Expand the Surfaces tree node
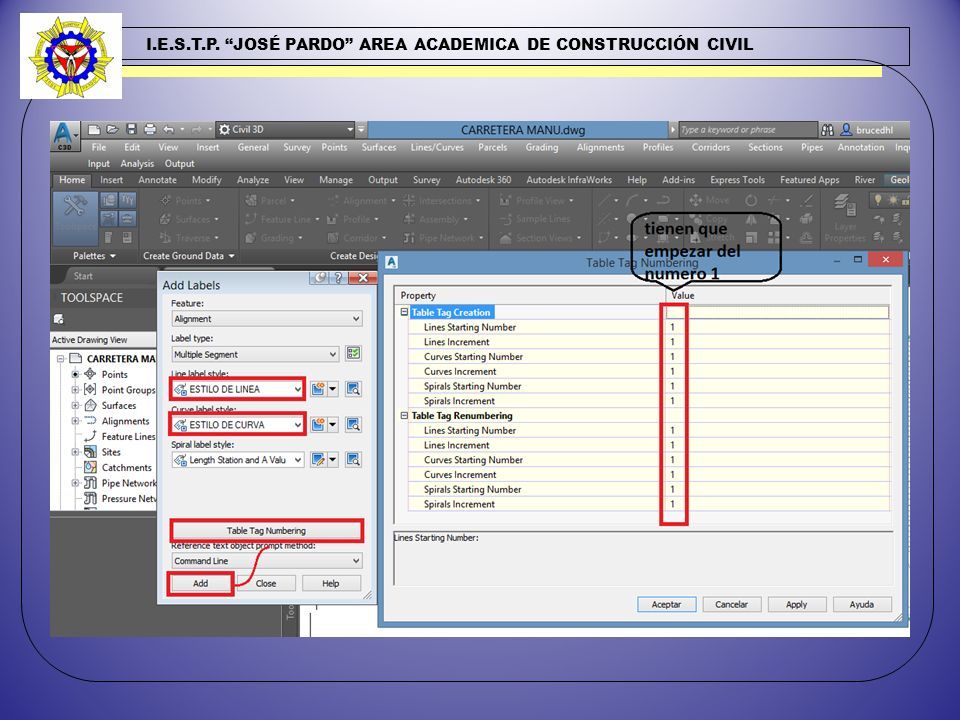 [75, 405]
